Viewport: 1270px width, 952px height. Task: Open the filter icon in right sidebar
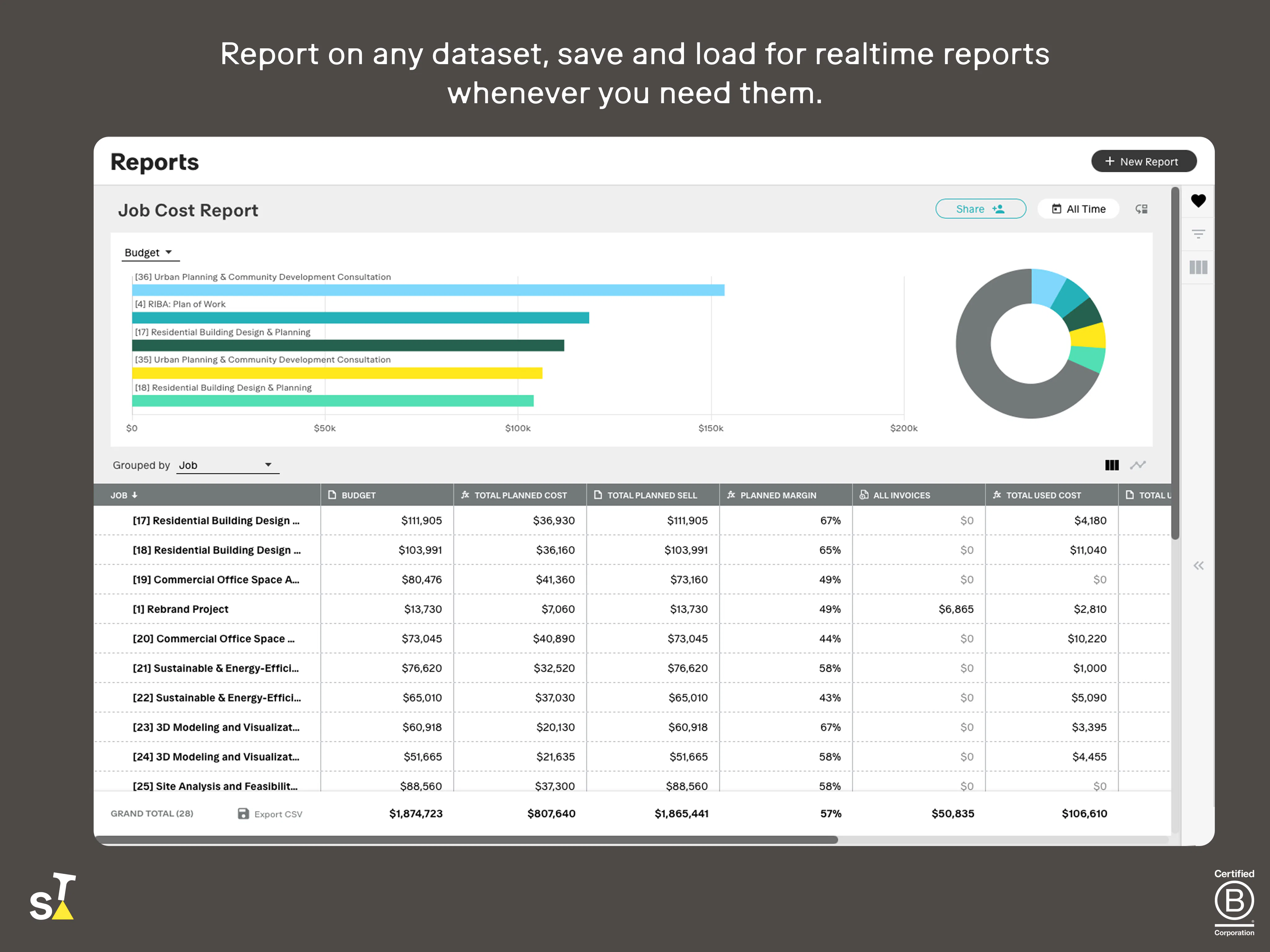[1198, 234]
